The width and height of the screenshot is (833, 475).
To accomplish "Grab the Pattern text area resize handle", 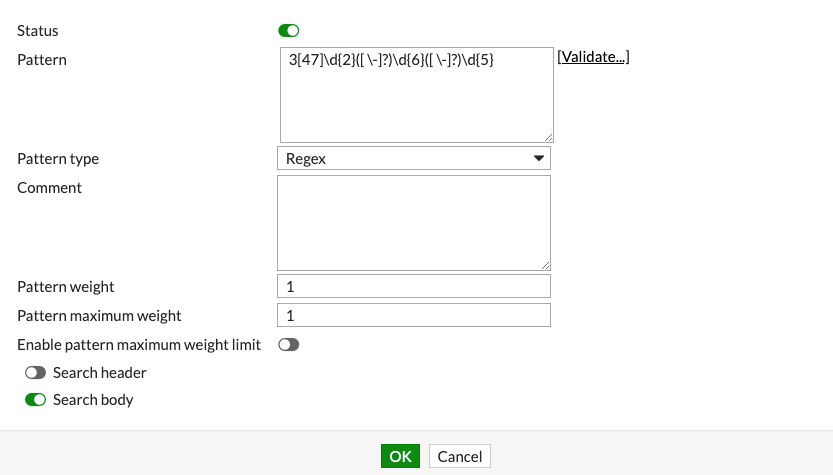I will tap(548, 137).
